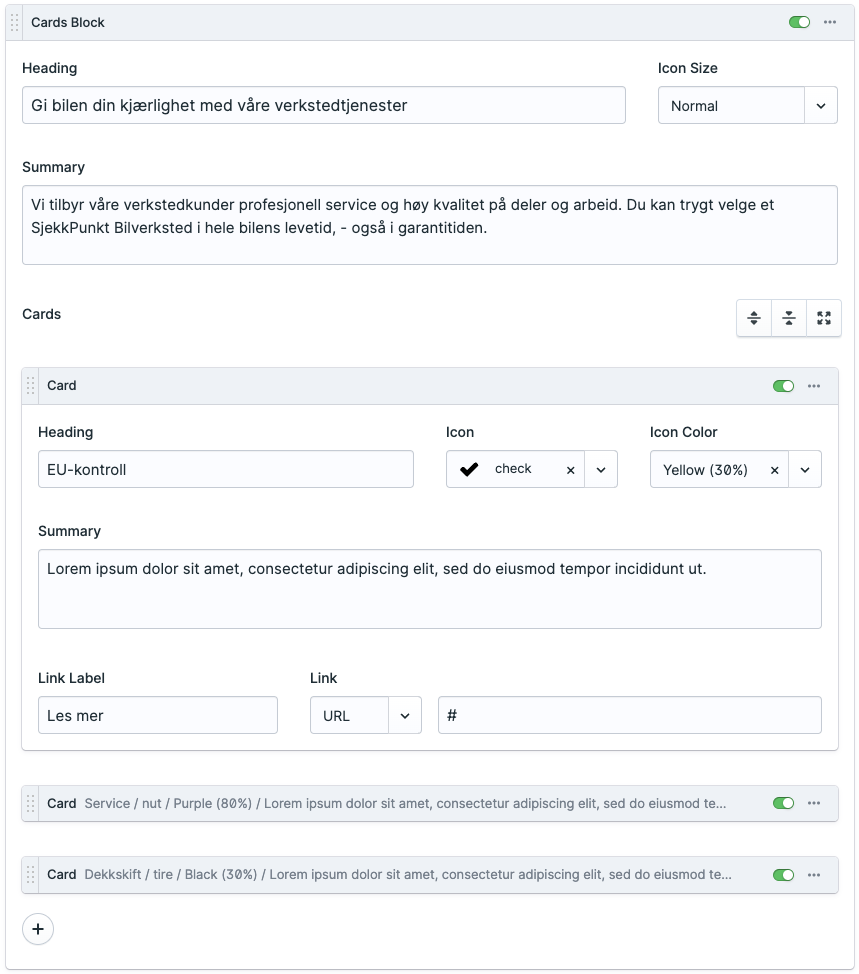Click the collapse all cards icon

point(789,318)
